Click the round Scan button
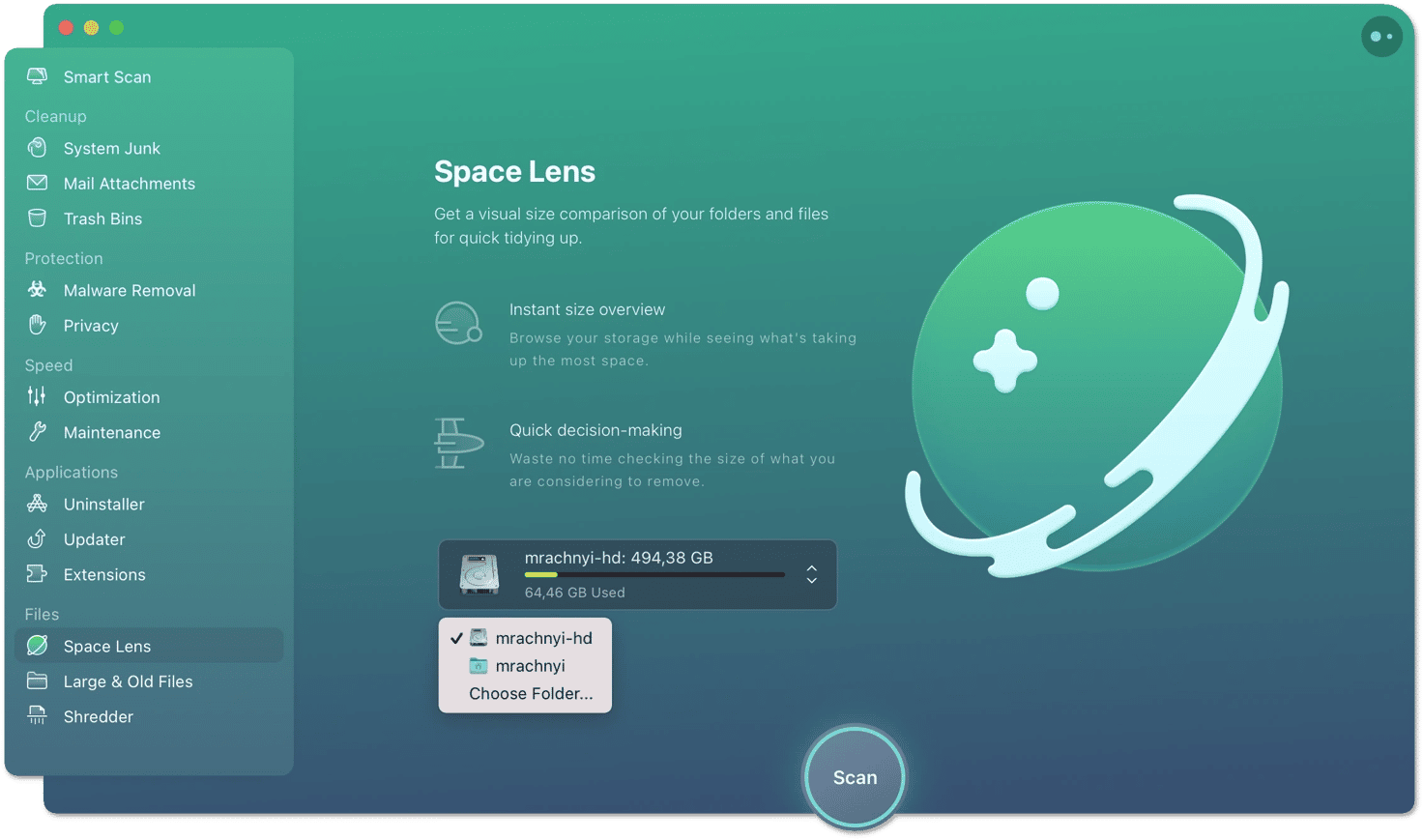The width and height of the screenshot is (1423, 840). (x=855, y=777)
